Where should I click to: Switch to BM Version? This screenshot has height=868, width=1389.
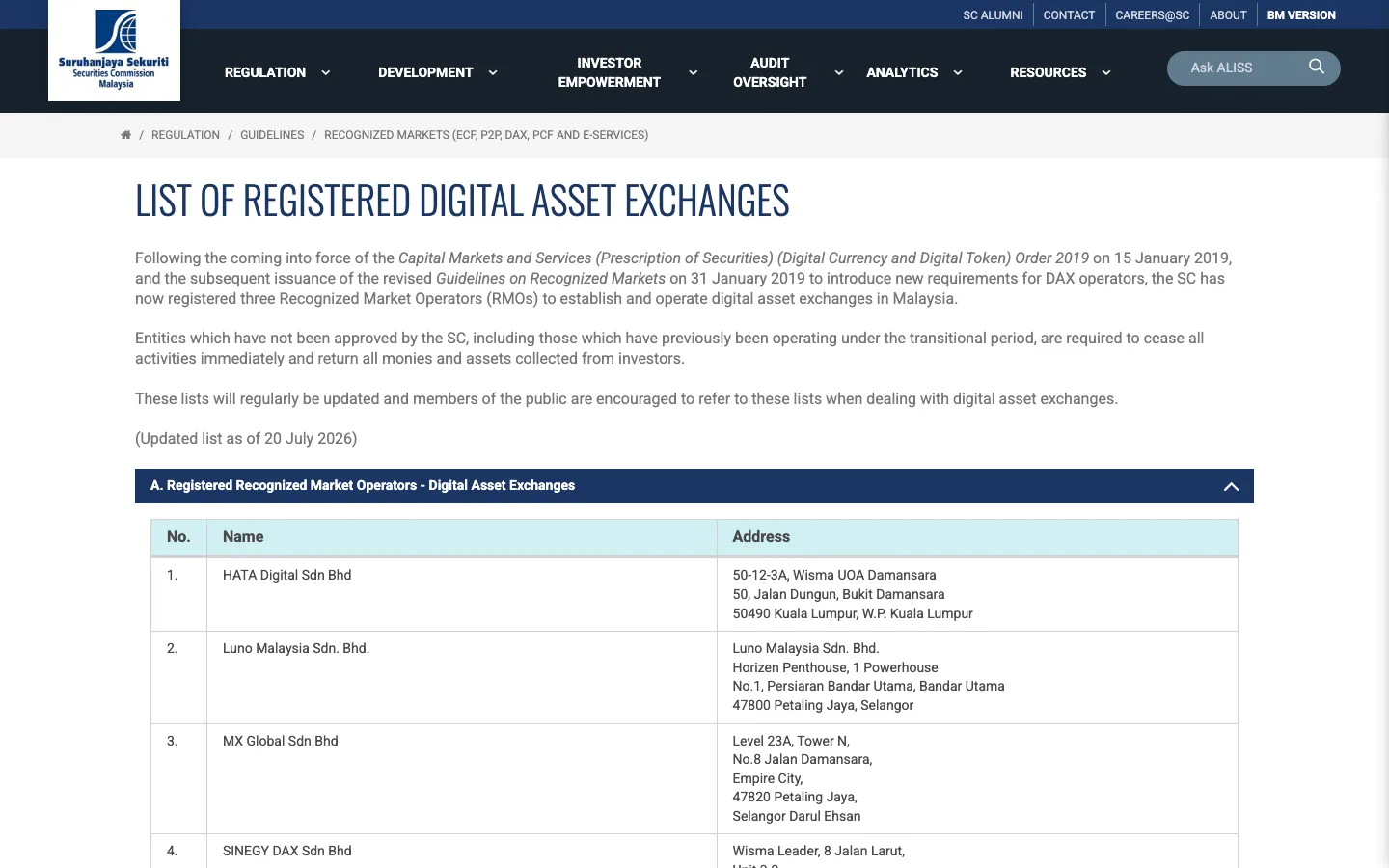coord(1301,15)
